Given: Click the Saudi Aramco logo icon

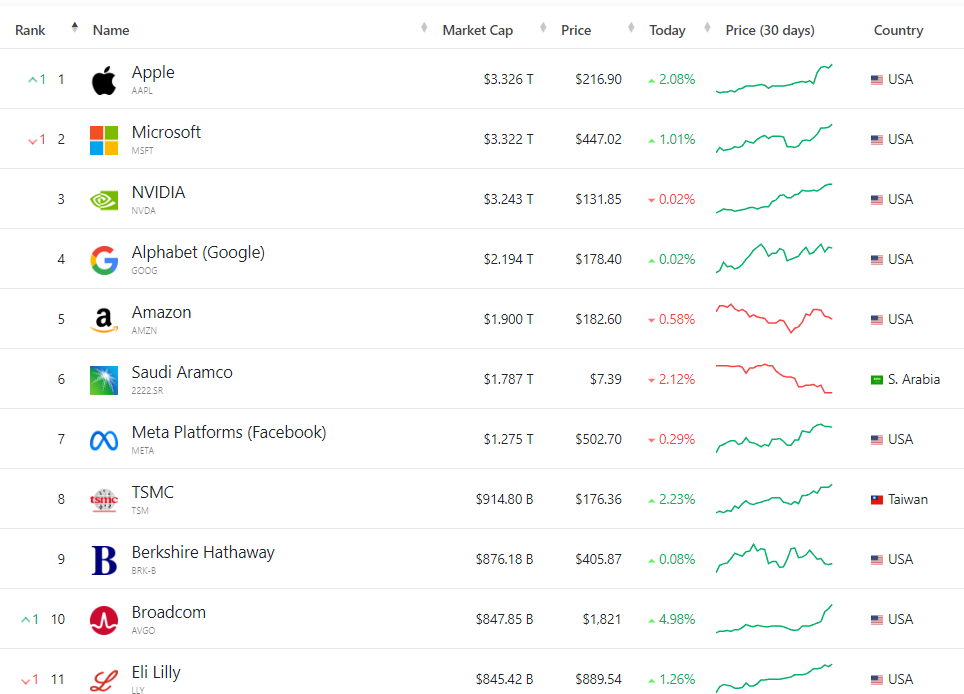Looking at the screenshot, I should (104, 380).
